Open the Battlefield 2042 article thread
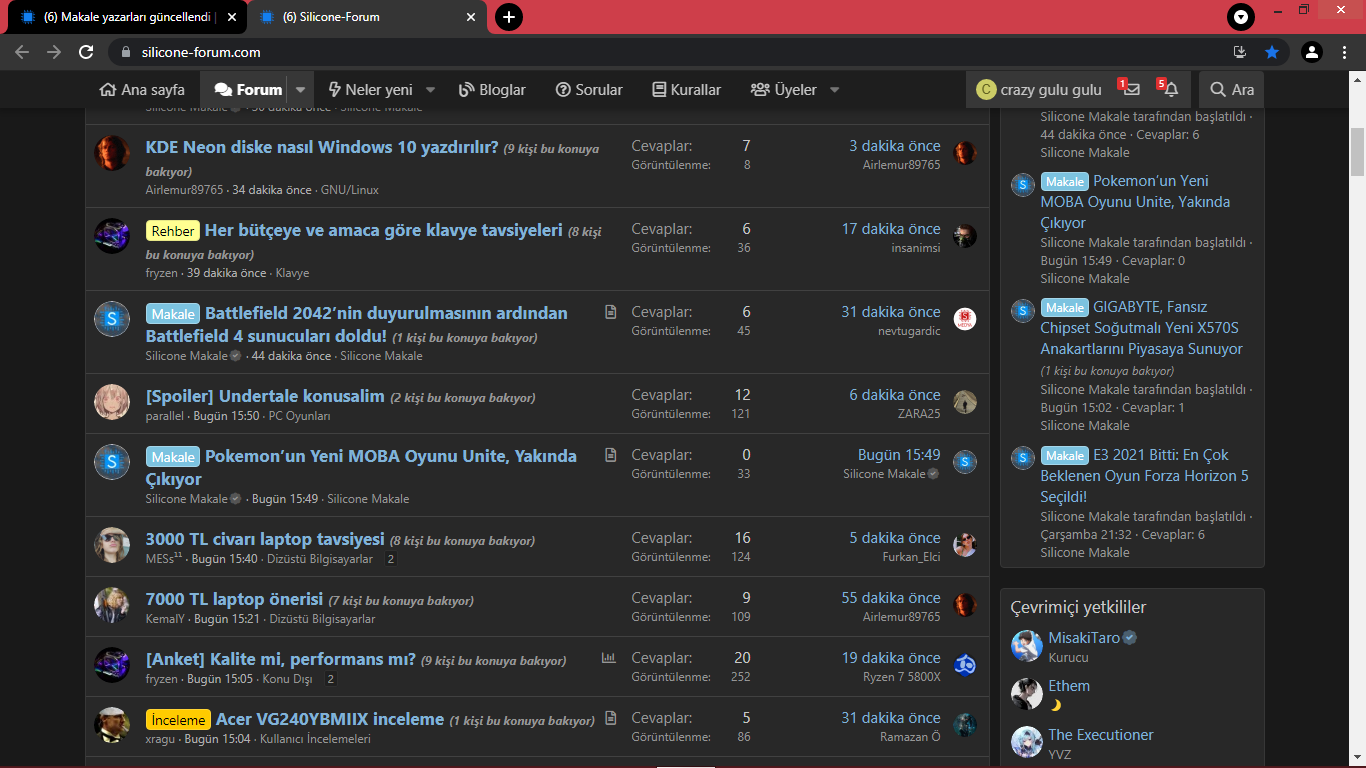1366x768 pixels. click(x=356, y=324)
